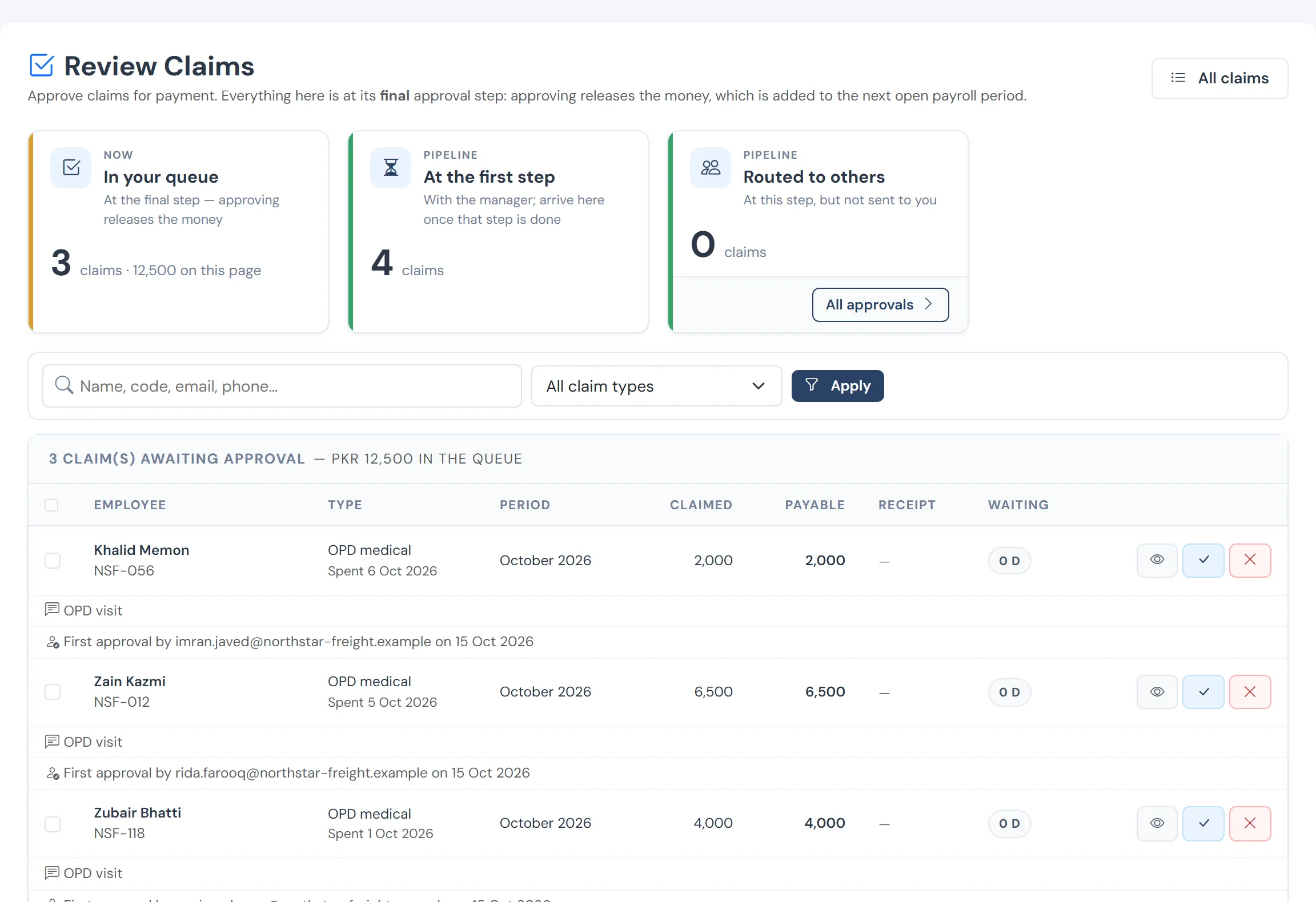The width and height of the screenshot is (1316, 902).
Task: Approve Zain Kazmi's claim
Action: (x=1203, y=691)
